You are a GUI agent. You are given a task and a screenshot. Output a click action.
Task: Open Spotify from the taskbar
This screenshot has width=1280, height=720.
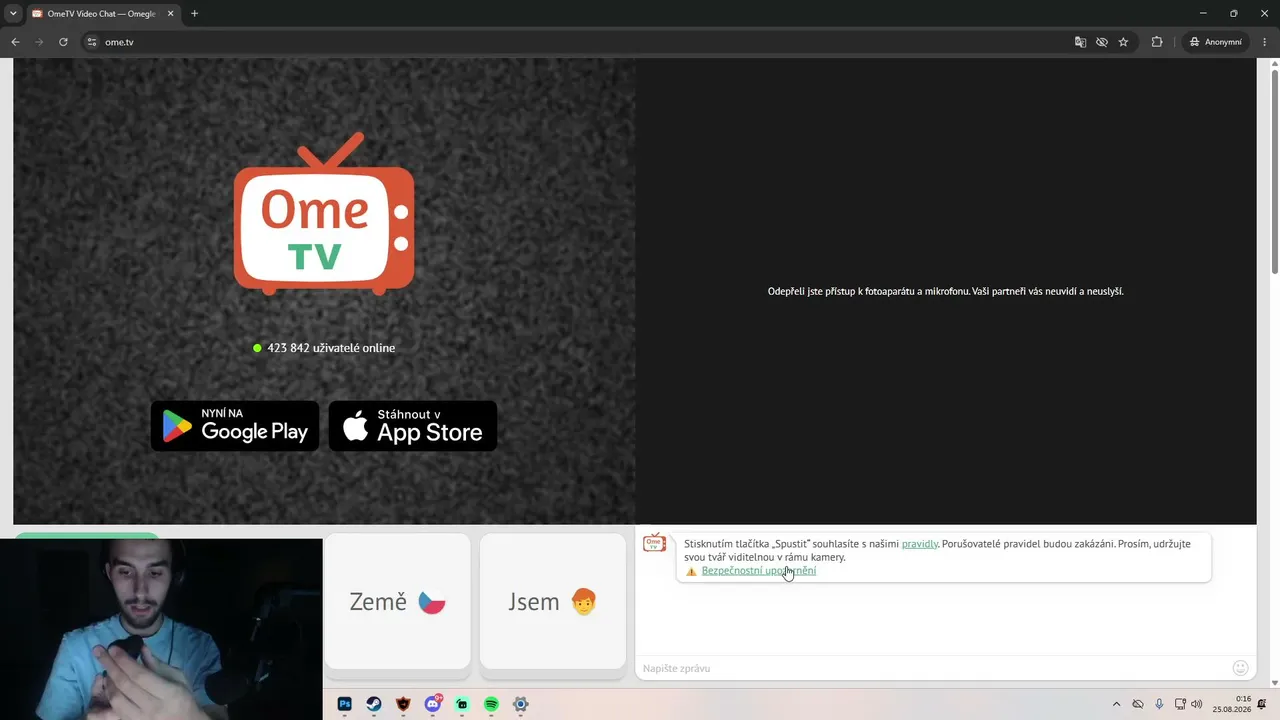[491, 704]
